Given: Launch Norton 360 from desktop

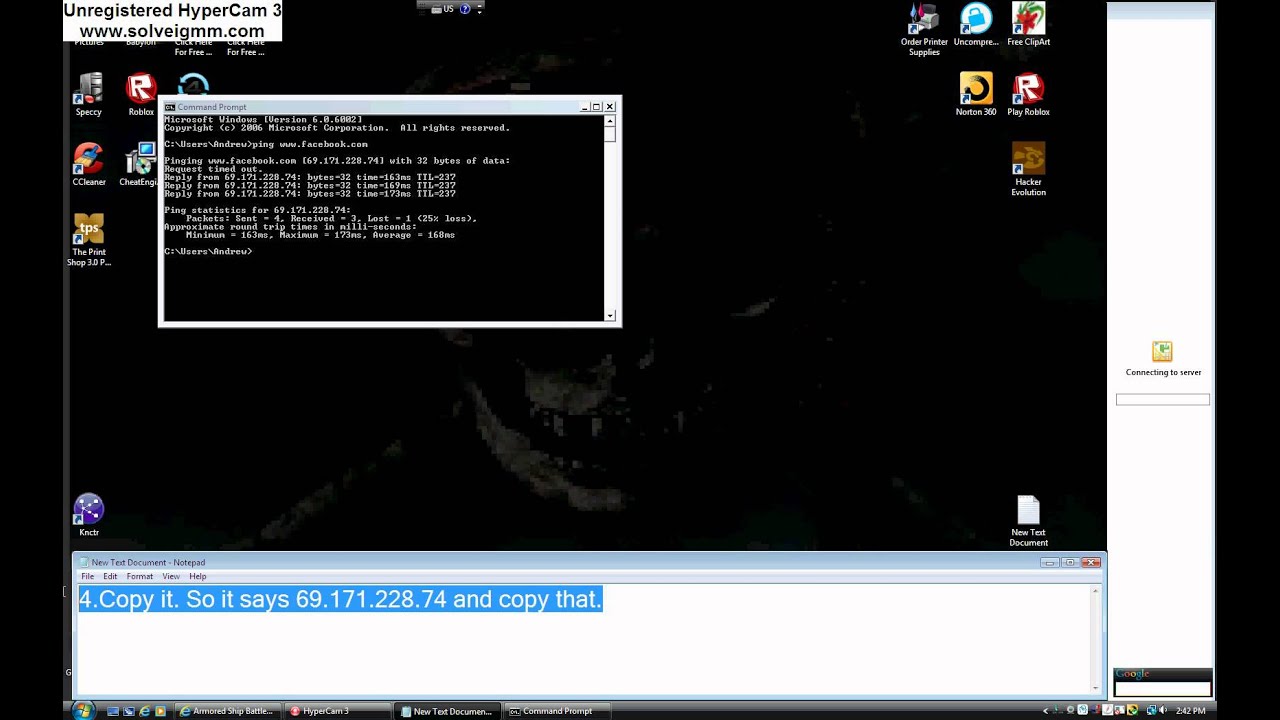Looking at the screenshot, I should [x=976, y=95].
